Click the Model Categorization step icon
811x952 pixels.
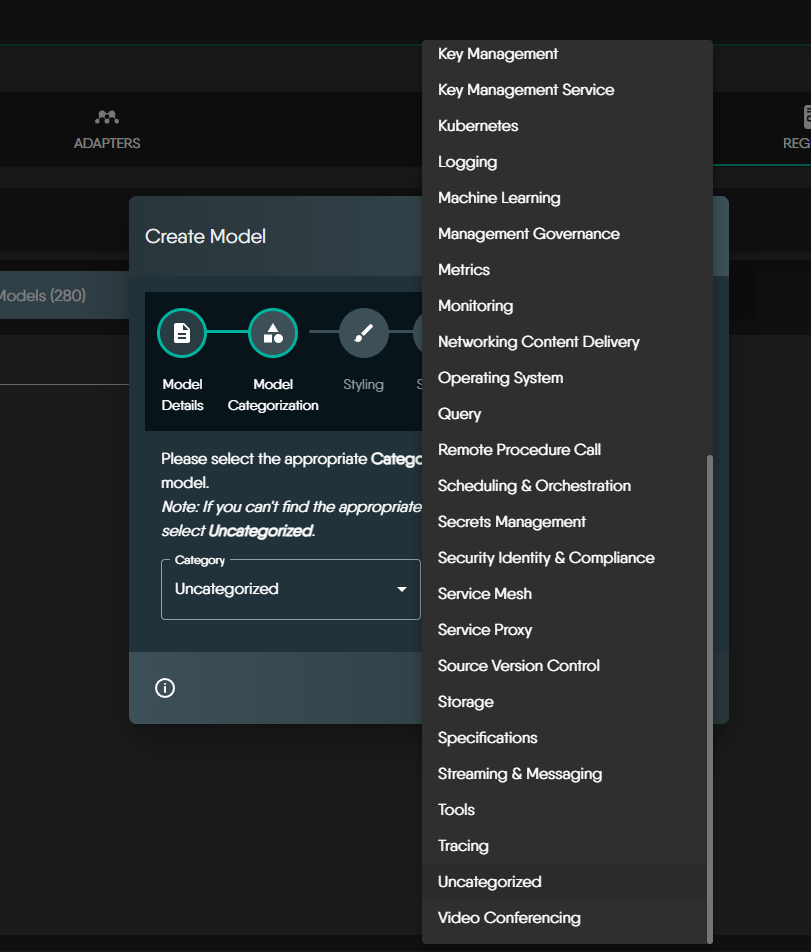point(273,333)
